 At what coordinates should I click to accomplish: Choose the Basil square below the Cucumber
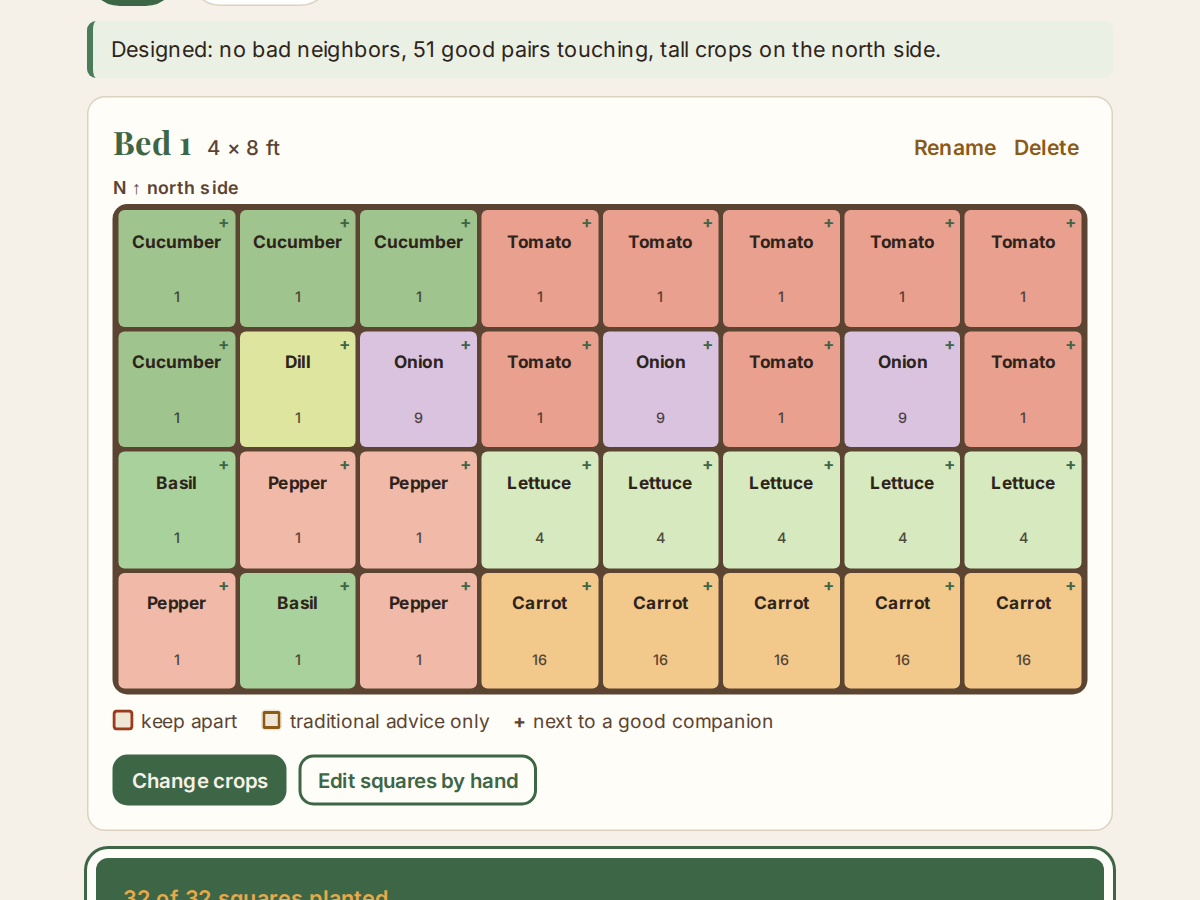click(x=177, y=510)
